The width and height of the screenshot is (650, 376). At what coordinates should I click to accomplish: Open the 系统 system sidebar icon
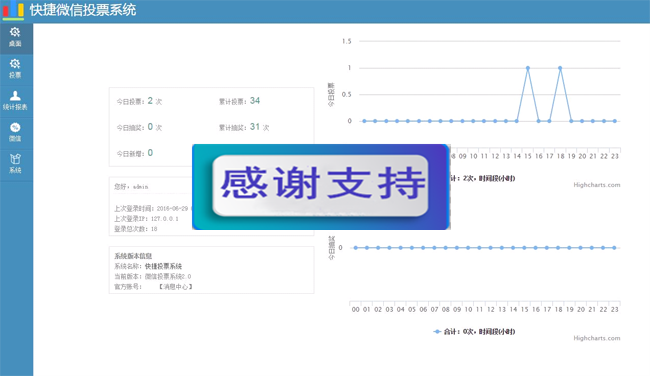point(16,165)
